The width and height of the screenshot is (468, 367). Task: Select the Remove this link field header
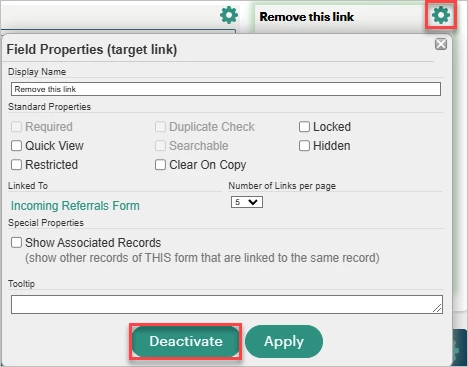pos(307,17)
